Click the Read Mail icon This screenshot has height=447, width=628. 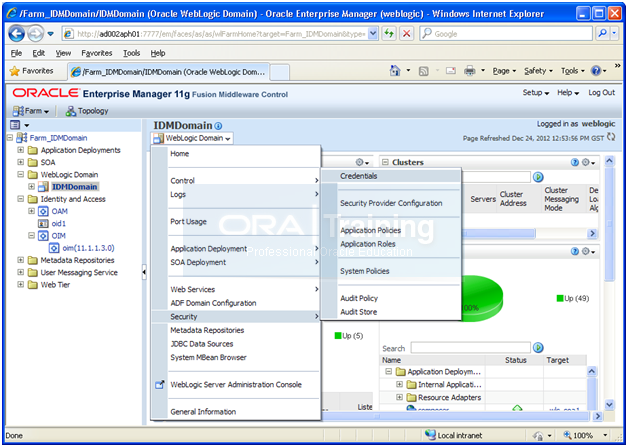pos(451,71)
